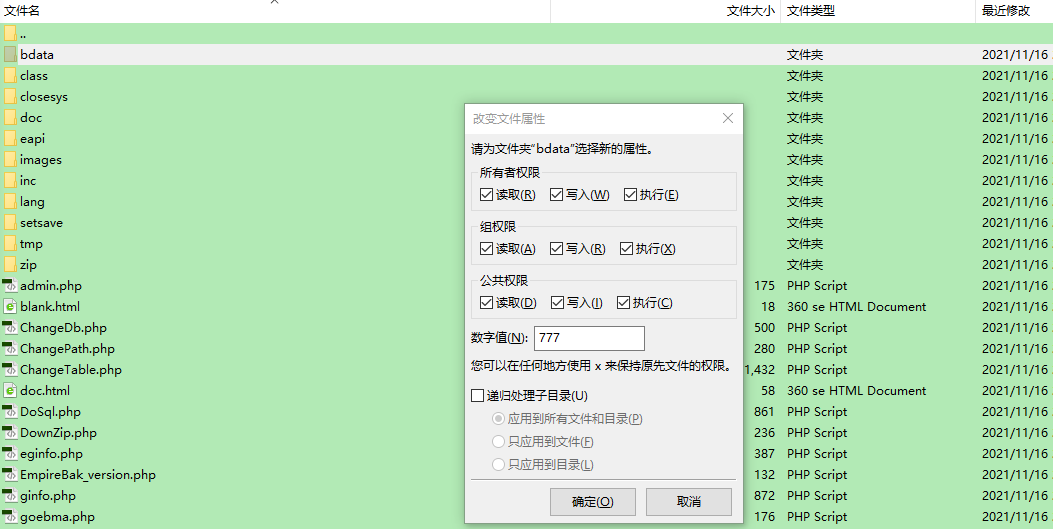Select the ChangeTable.php file icon

[9, 369]
